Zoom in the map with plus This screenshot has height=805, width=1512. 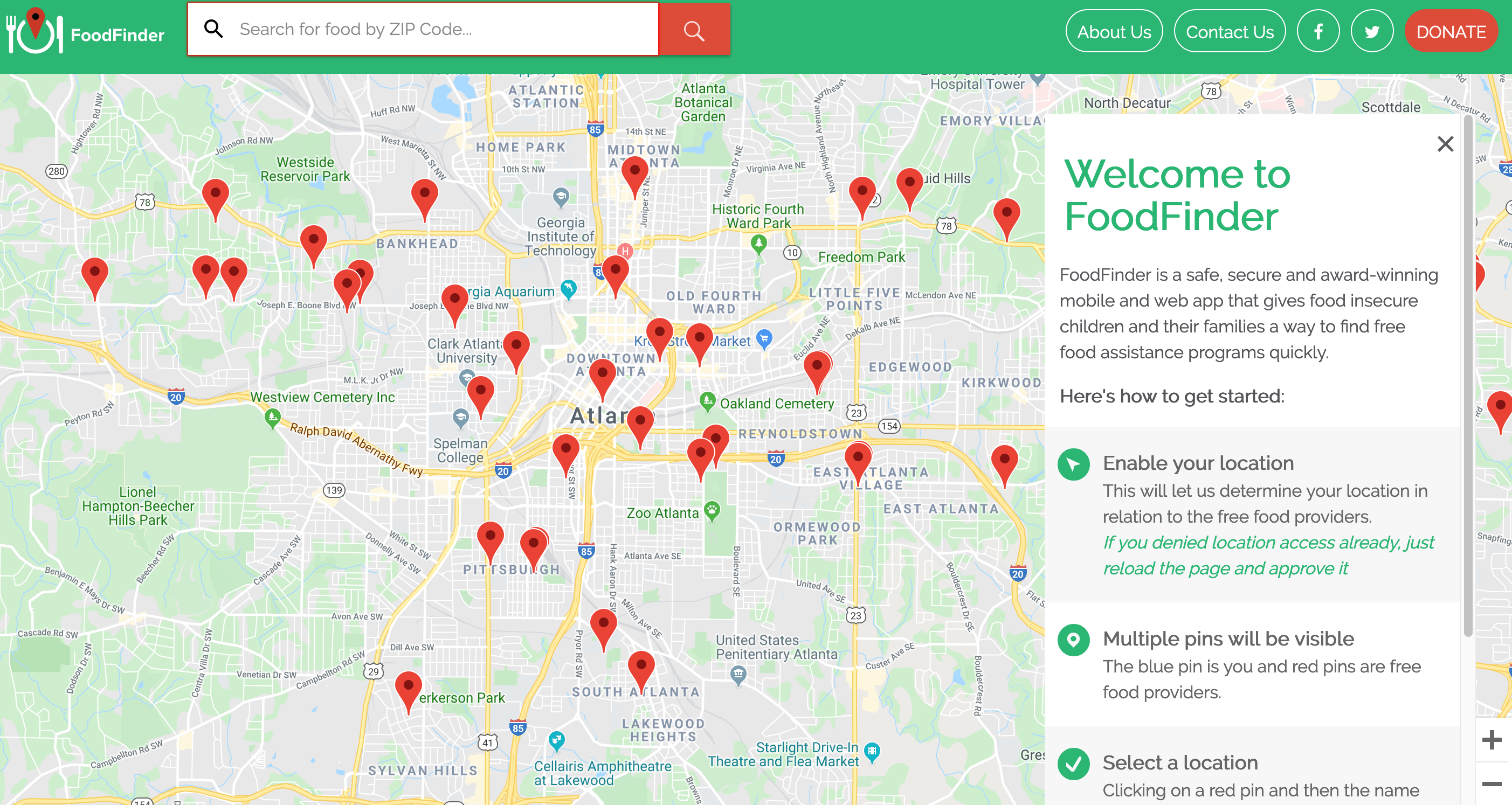pos(1492,739)
